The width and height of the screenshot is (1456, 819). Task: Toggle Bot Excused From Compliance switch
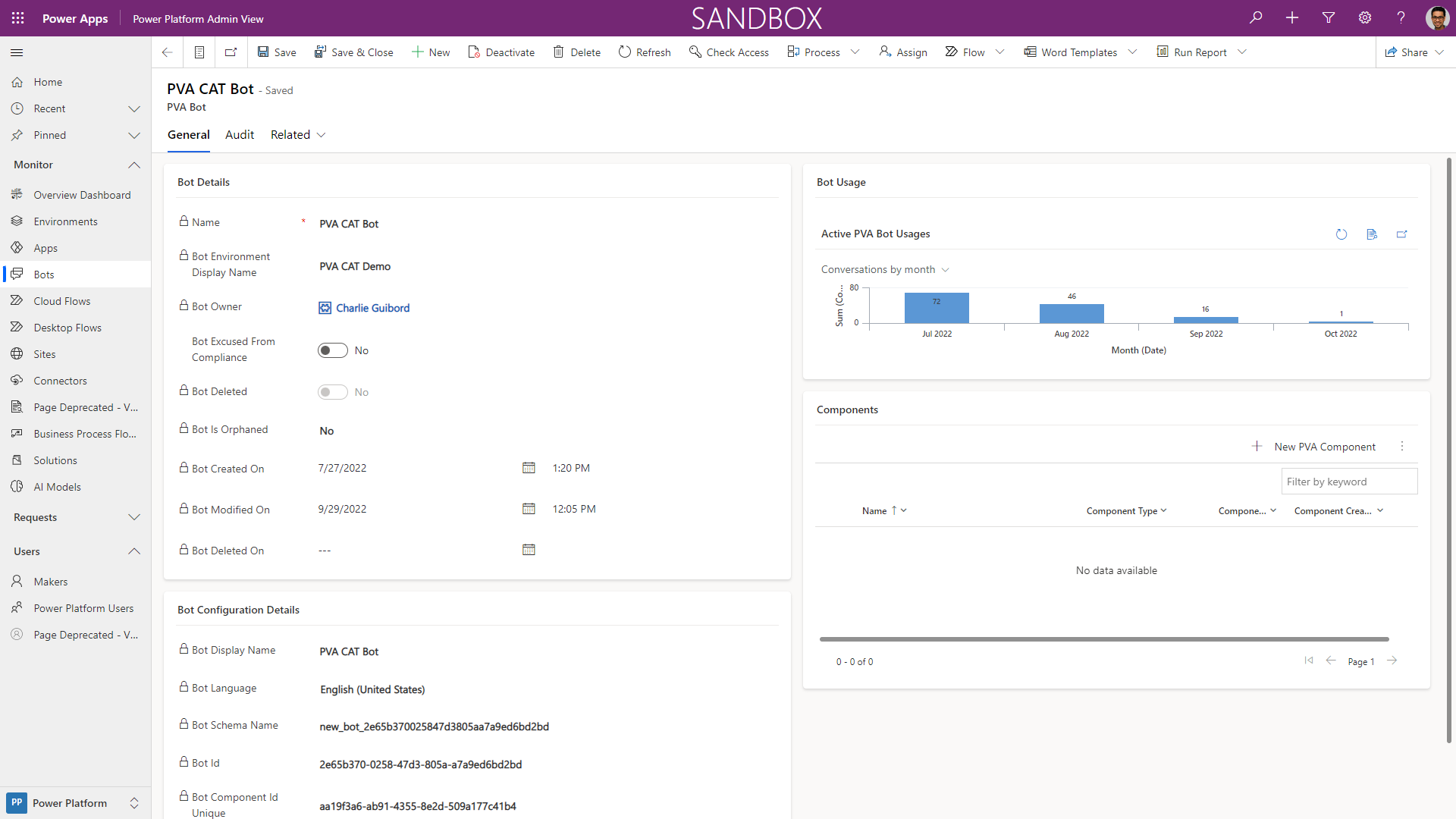pos(333,350)
